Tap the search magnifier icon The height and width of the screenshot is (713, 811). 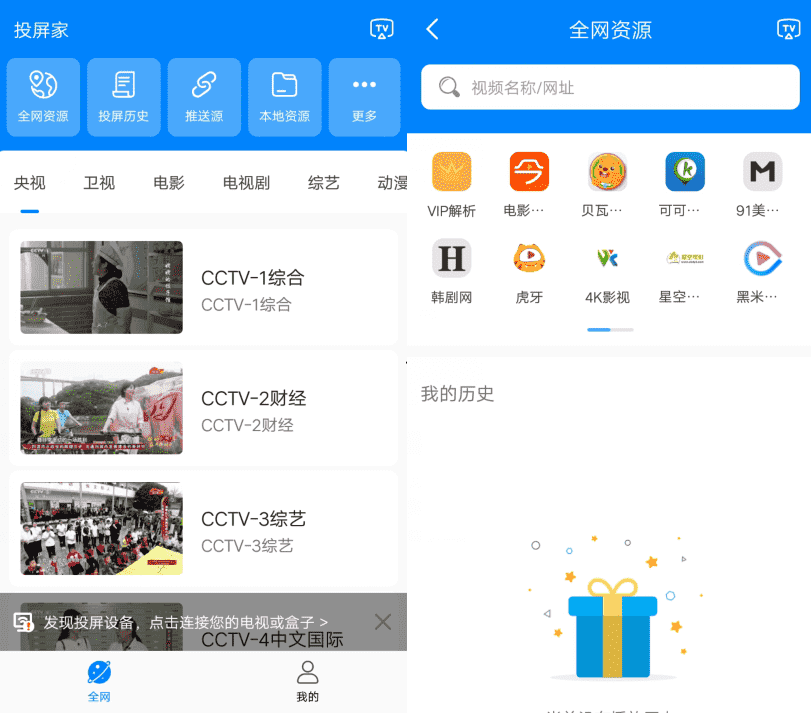click(x=449, y=87)
